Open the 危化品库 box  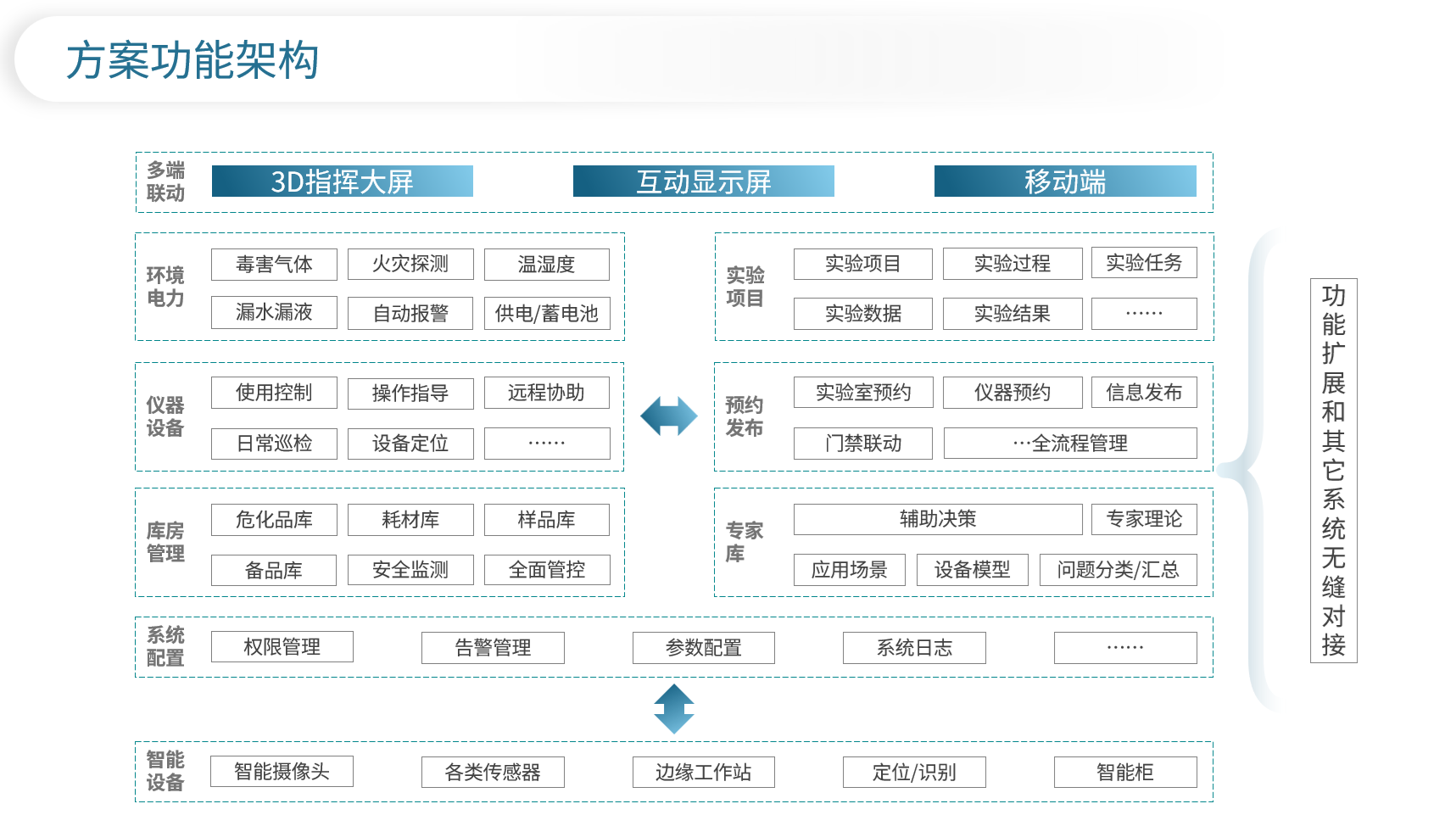click(x=274, y=520)
